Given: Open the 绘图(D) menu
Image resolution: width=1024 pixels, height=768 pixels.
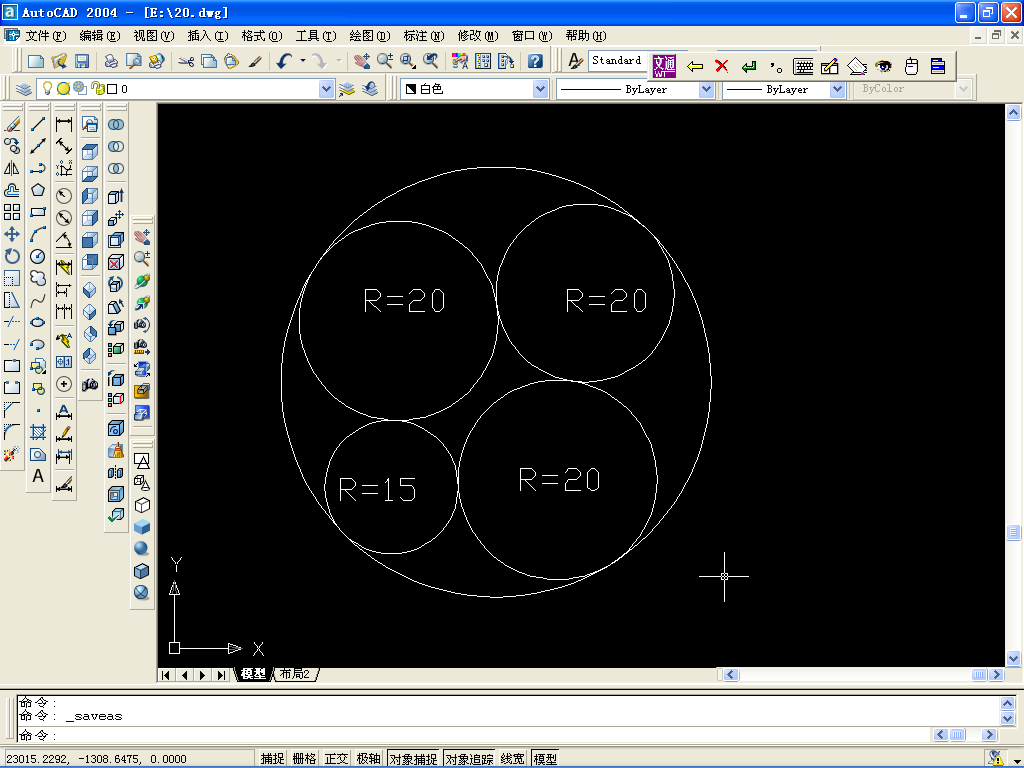Looking at the screenshot, I should point(369,36).
